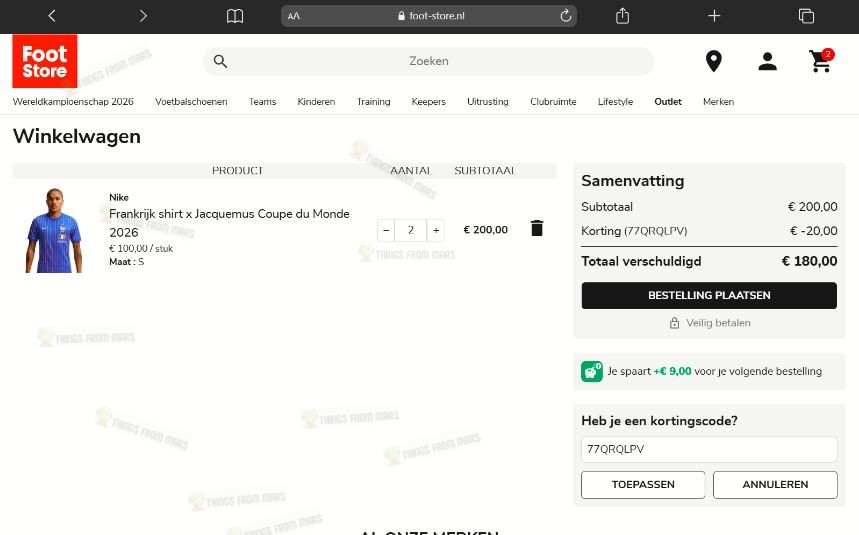
Task: Focus the Zoeken search field
Action: tap(429, 61)
